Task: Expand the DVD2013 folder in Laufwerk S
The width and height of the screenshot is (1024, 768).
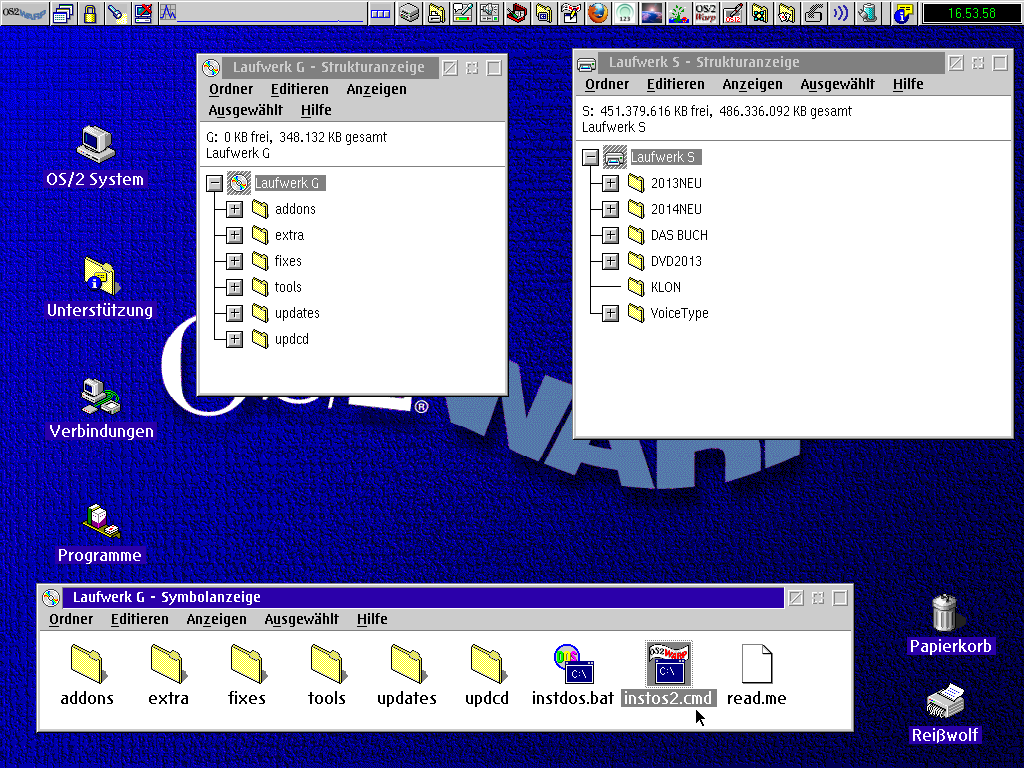Action: point(611,261)
